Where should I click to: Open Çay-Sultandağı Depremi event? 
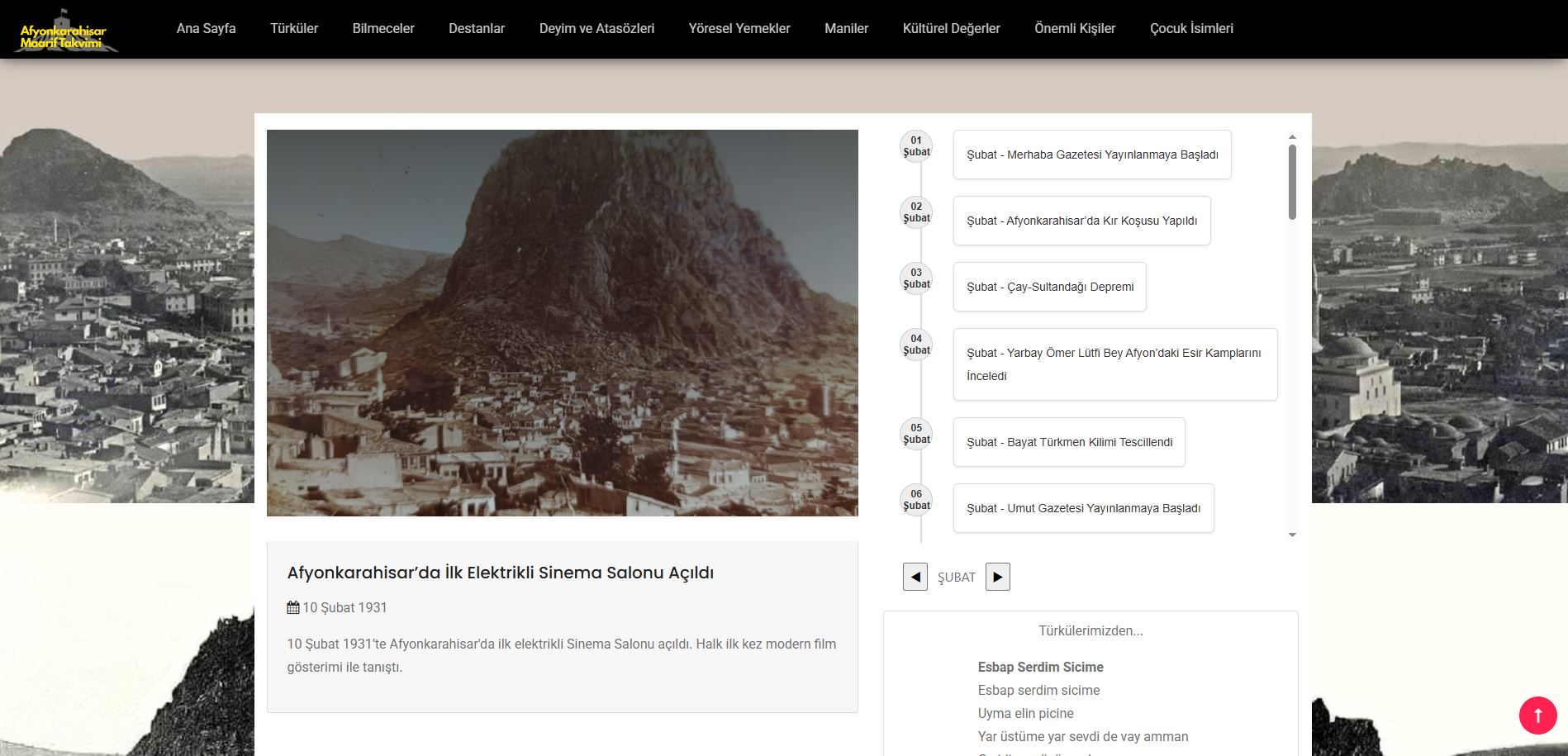[x=1049, y=287]
